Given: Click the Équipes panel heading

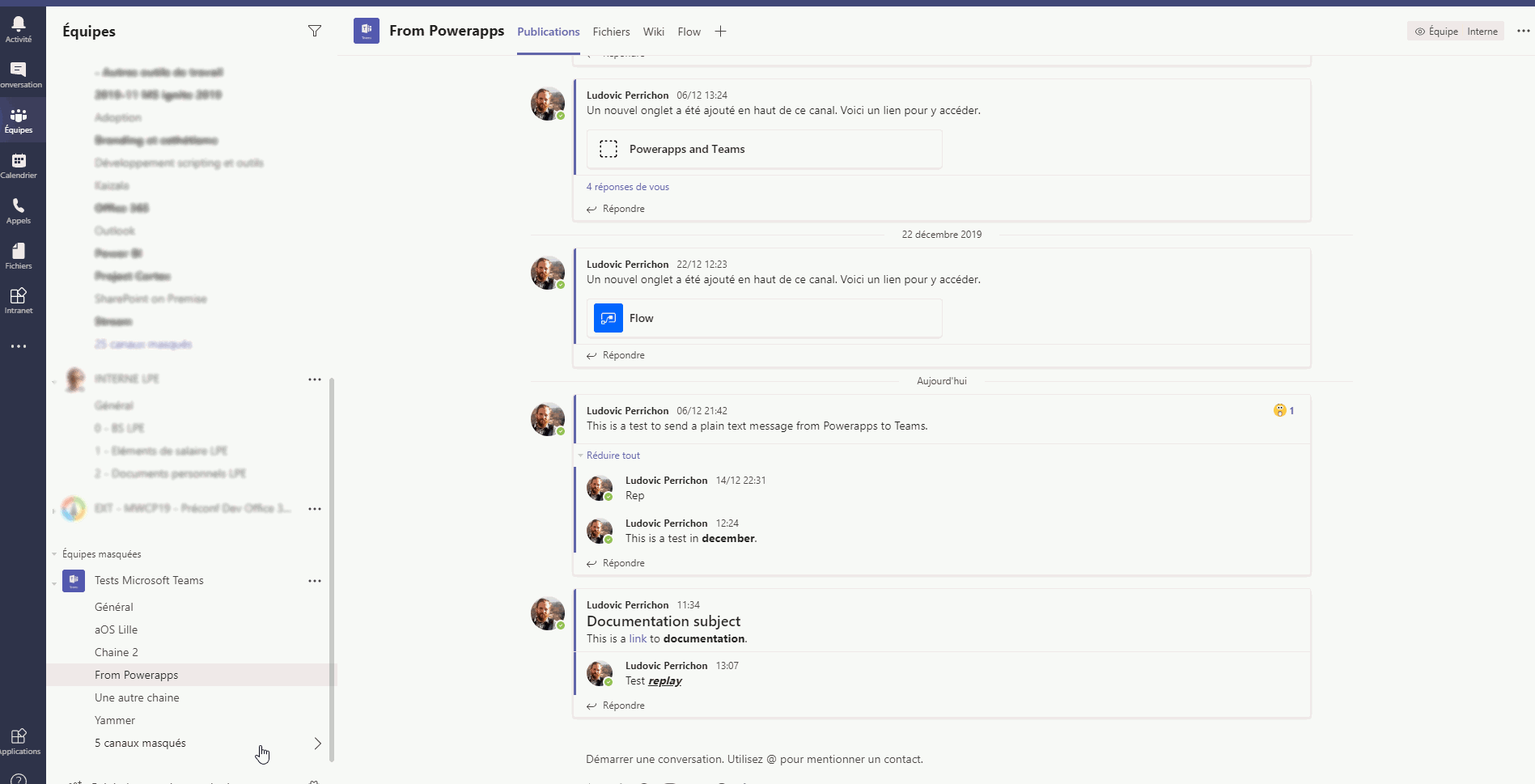Looking at the screenshot, I should (89, 31).
